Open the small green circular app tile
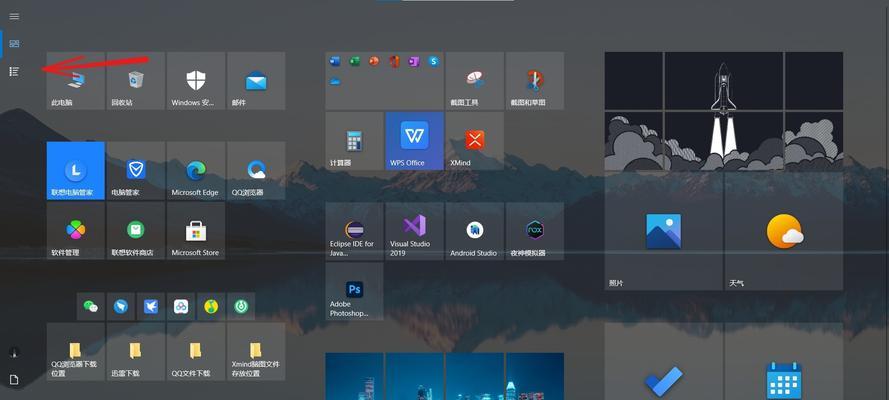 tap(241, 307)
